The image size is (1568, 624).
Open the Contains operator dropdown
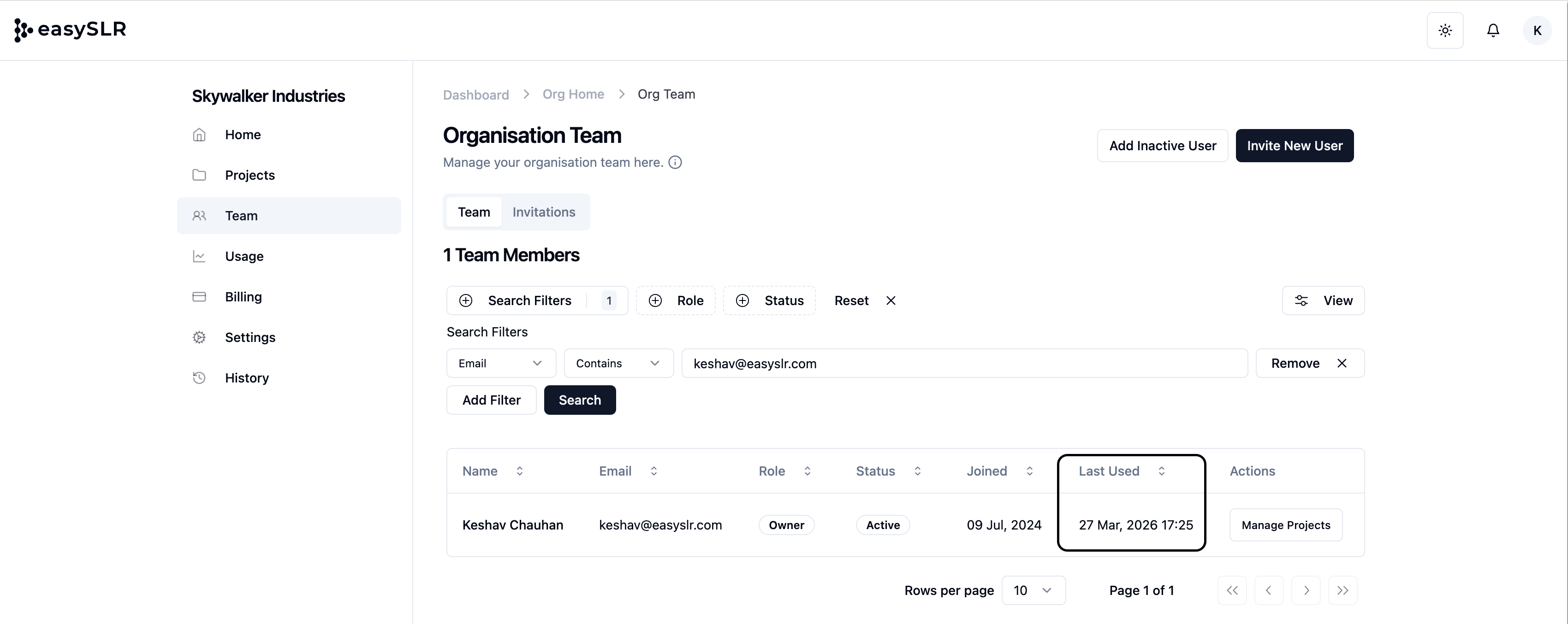618,363
